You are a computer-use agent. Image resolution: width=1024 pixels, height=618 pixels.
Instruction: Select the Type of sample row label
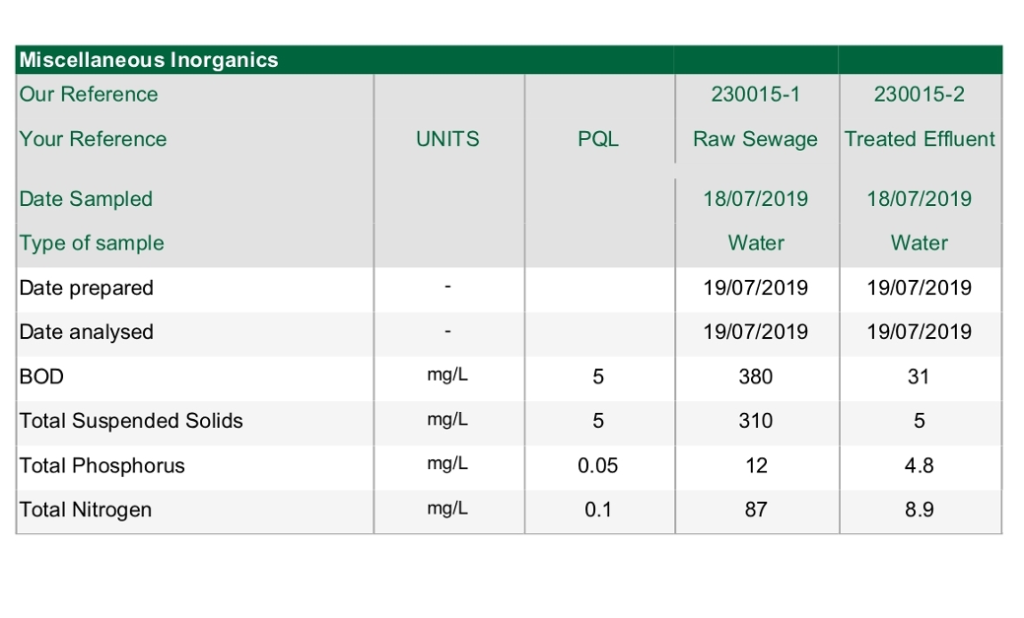coord(92,243)
